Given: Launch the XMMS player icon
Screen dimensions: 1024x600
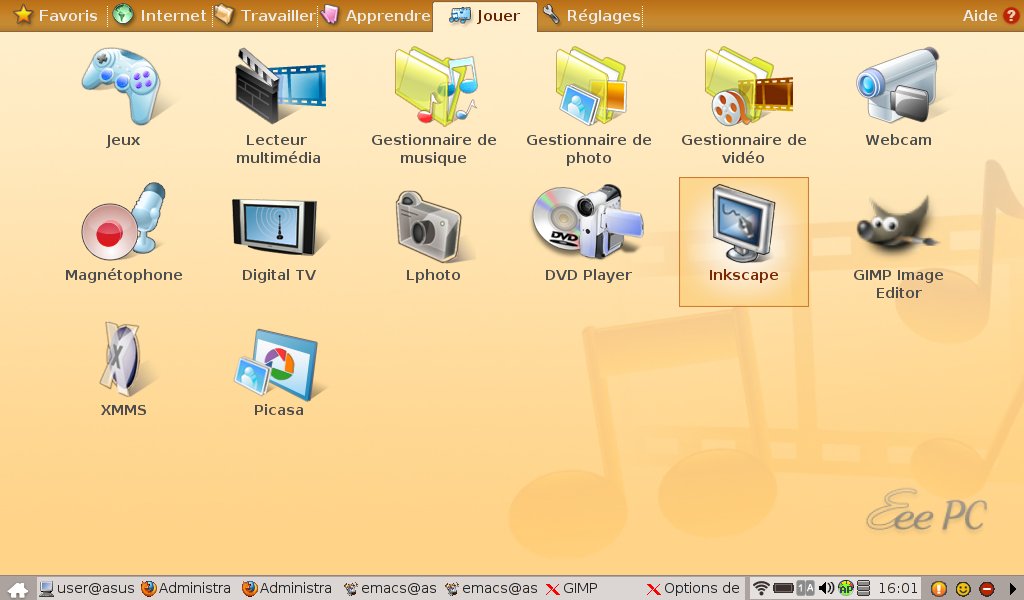Looking at the screenshot, I should (x=121, y=359).
